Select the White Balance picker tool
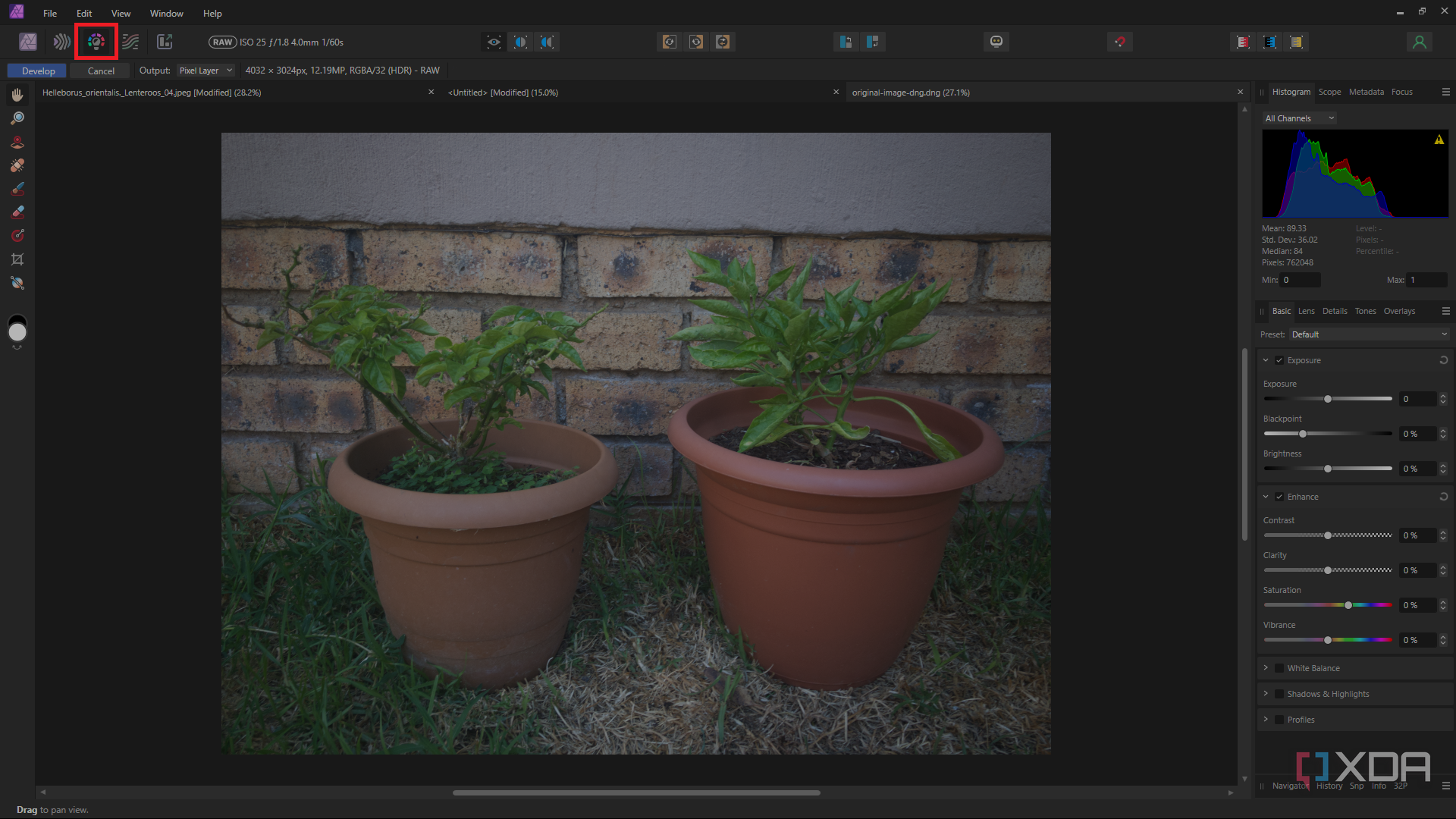This screenshot has height=819, width=1456. coord(17,283)
